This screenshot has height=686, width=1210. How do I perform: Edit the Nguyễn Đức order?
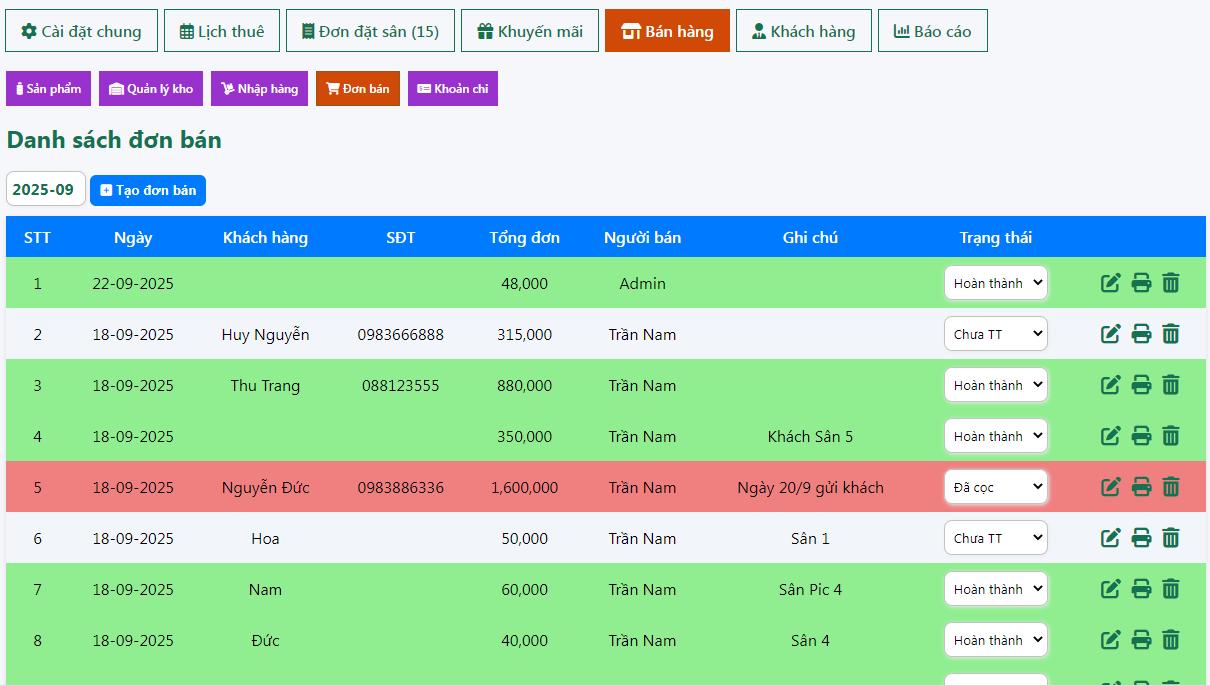(1110, 487)
